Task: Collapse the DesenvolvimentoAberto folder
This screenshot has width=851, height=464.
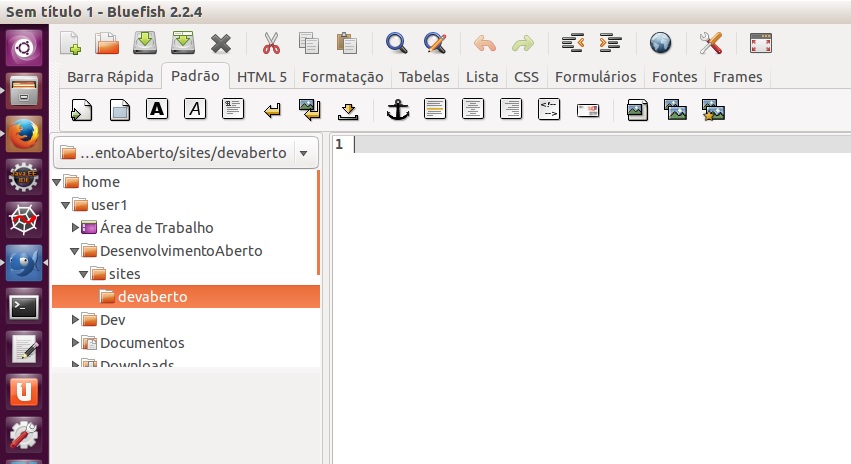Action: (75, 251)
